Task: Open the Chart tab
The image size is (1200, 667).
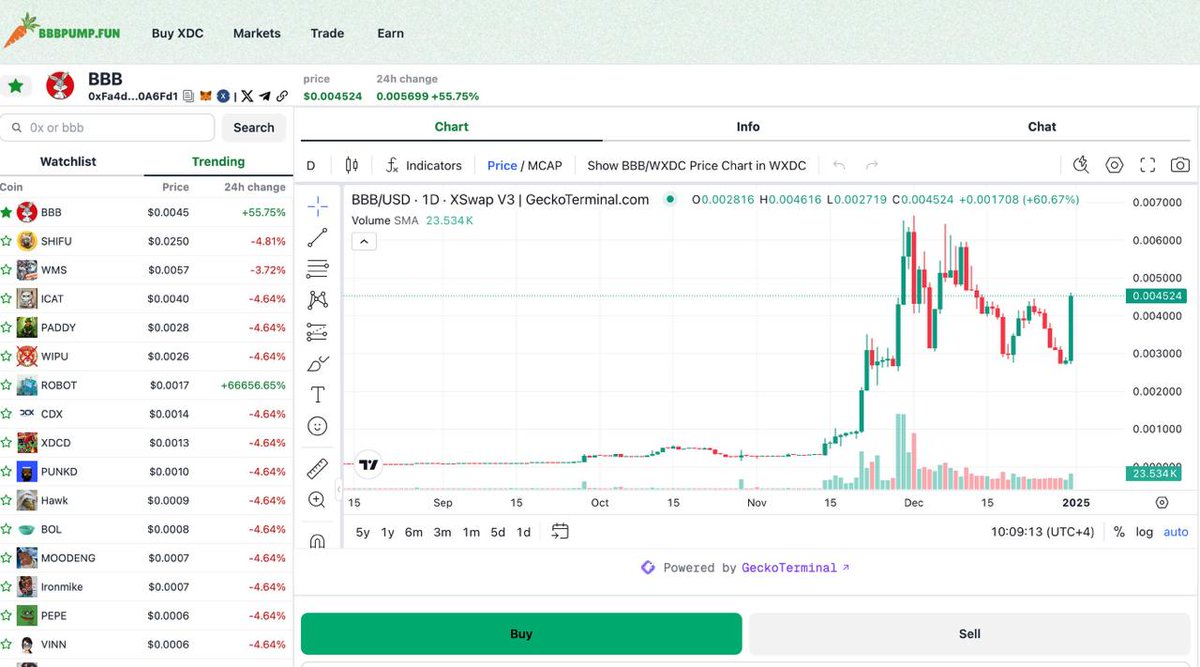Action: pyautogui.click(x=452, y=127)
